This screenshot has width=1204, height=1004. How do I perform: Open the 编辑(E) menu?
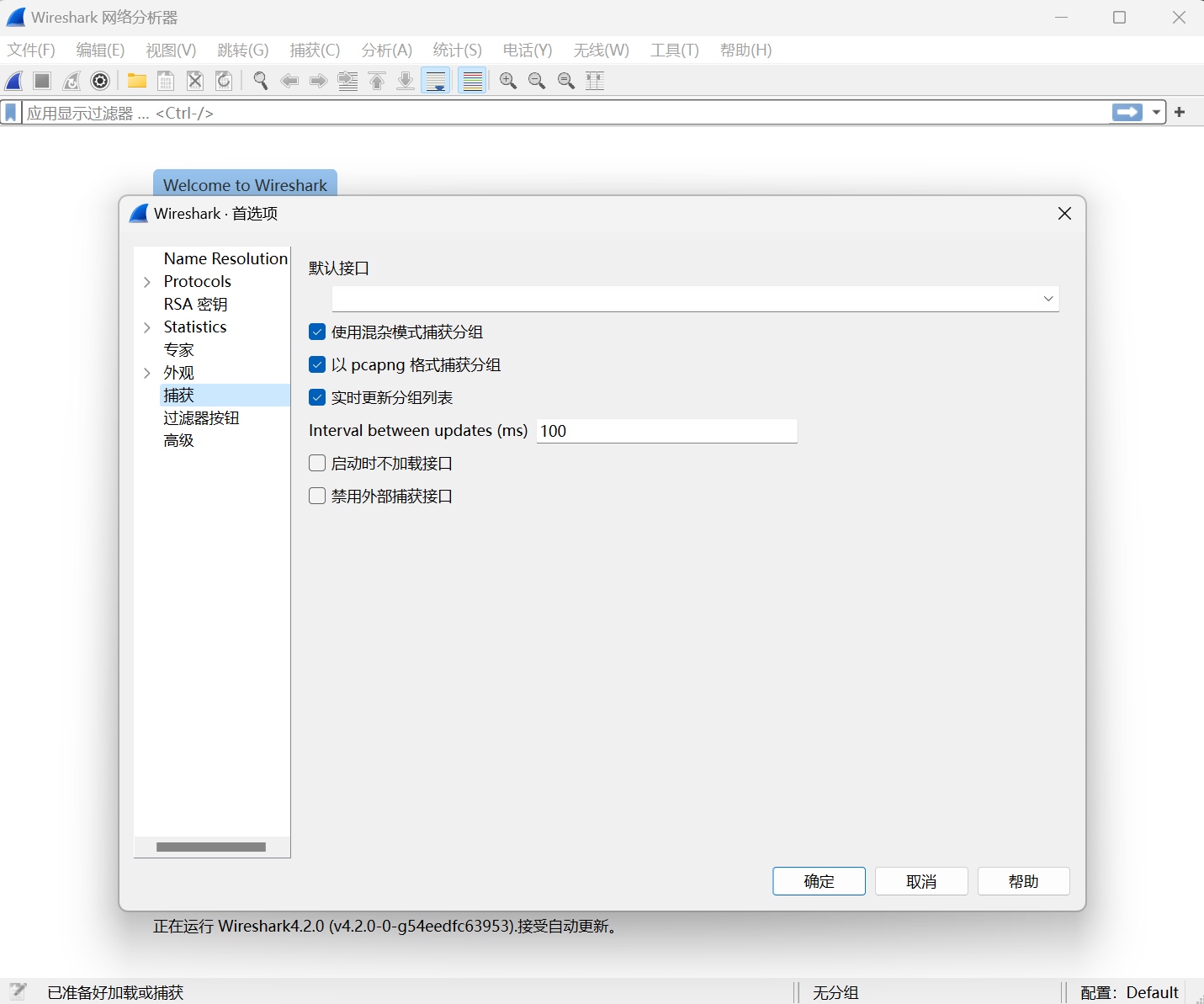[x=100, y=50]
